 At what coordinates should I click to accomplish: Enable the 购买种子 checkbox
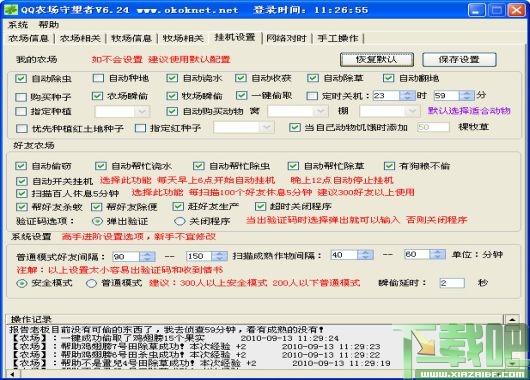pyautogui.click(x=21, y=97)
